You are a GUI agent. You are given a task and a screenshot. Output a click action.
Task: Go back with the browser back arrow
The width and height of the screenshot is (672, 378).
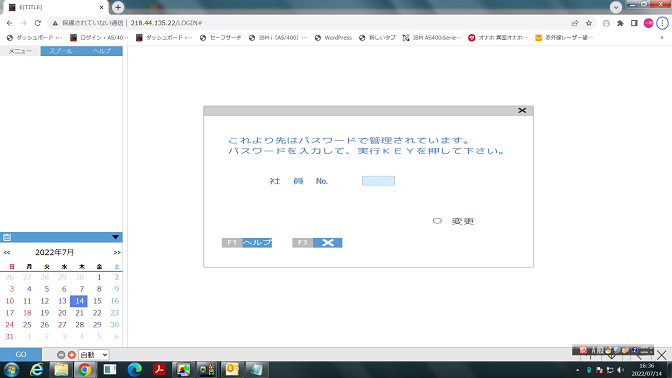[9, 23]
